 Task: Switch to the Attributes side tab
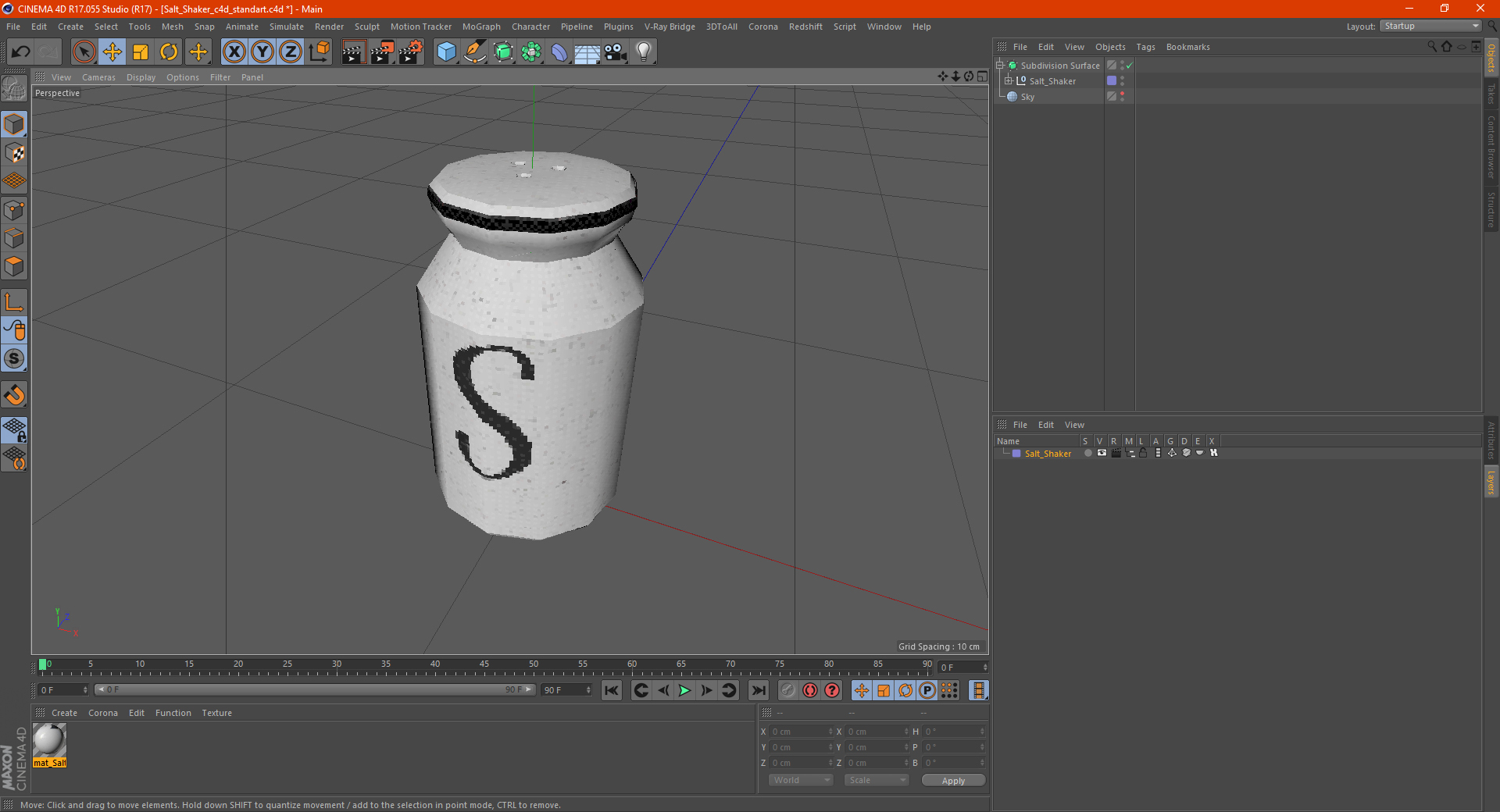[x=1491, y=440]
